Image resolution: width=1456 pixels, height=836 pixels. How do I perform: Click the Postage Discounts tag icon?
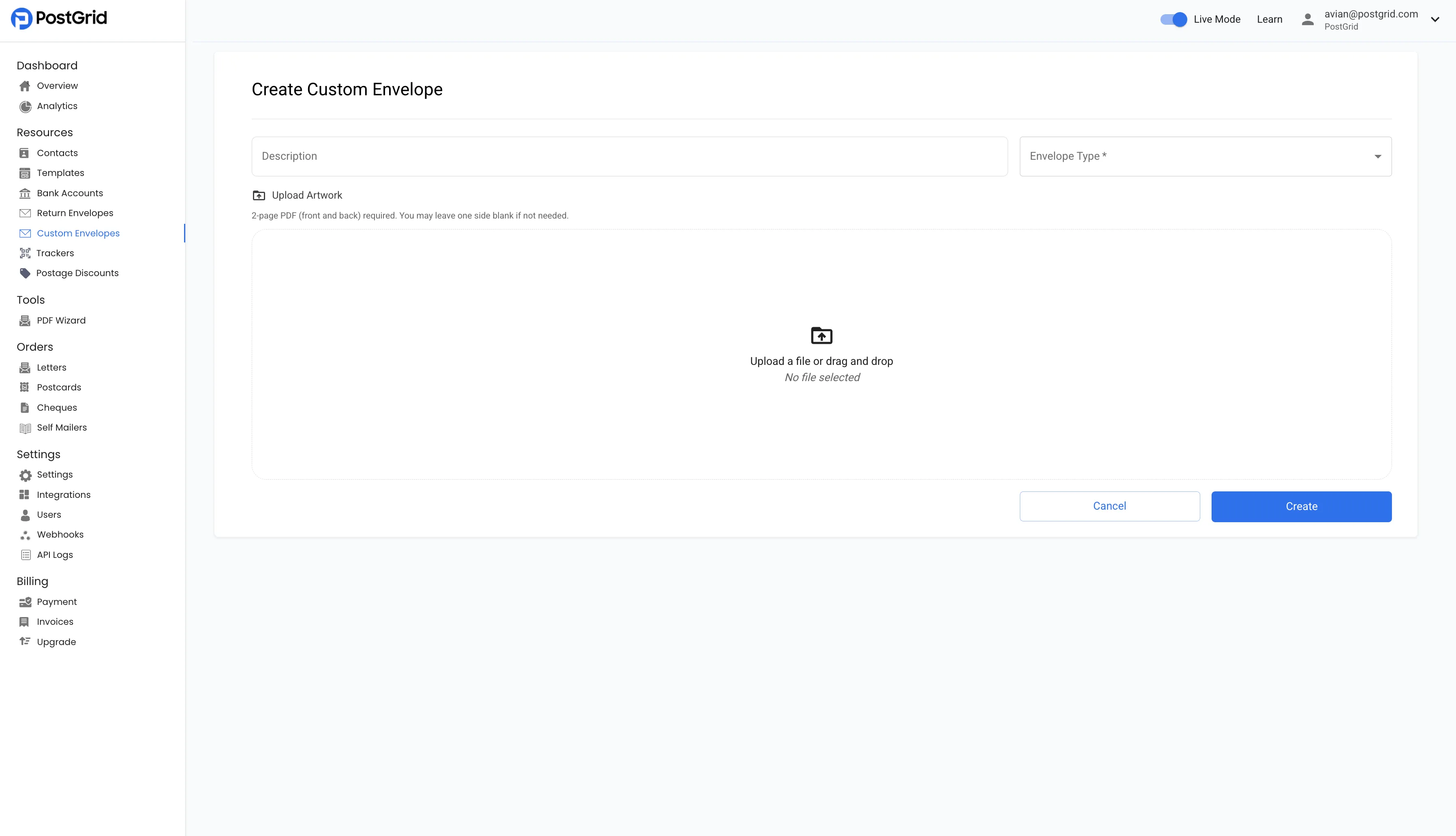(x=25, y=273)
